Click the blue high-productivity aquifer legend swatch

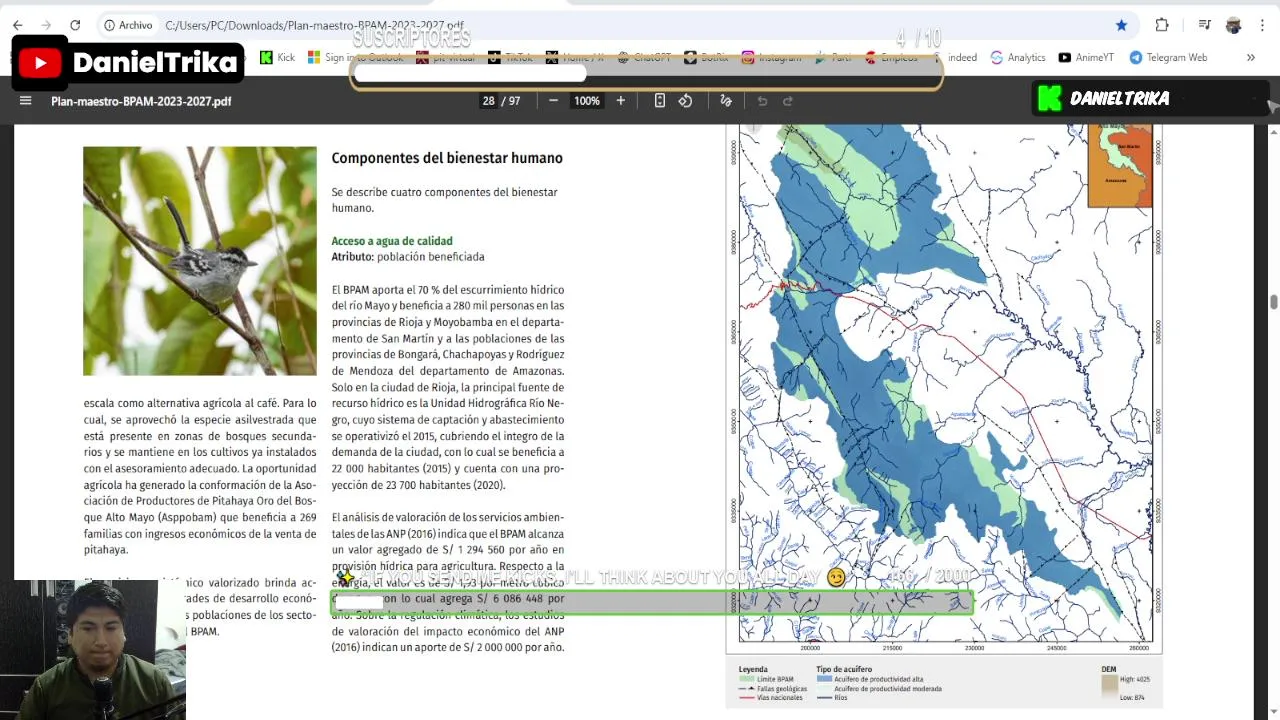point(823,680)
